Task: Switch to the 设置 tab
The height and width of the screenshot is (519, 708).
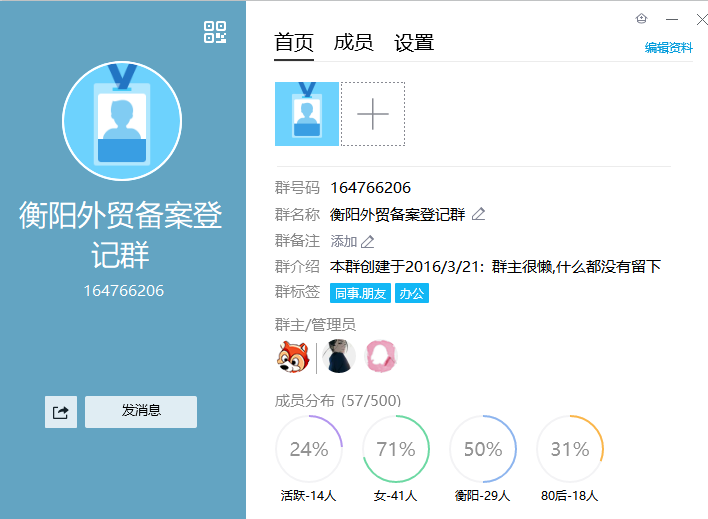Action: [414, 43]
